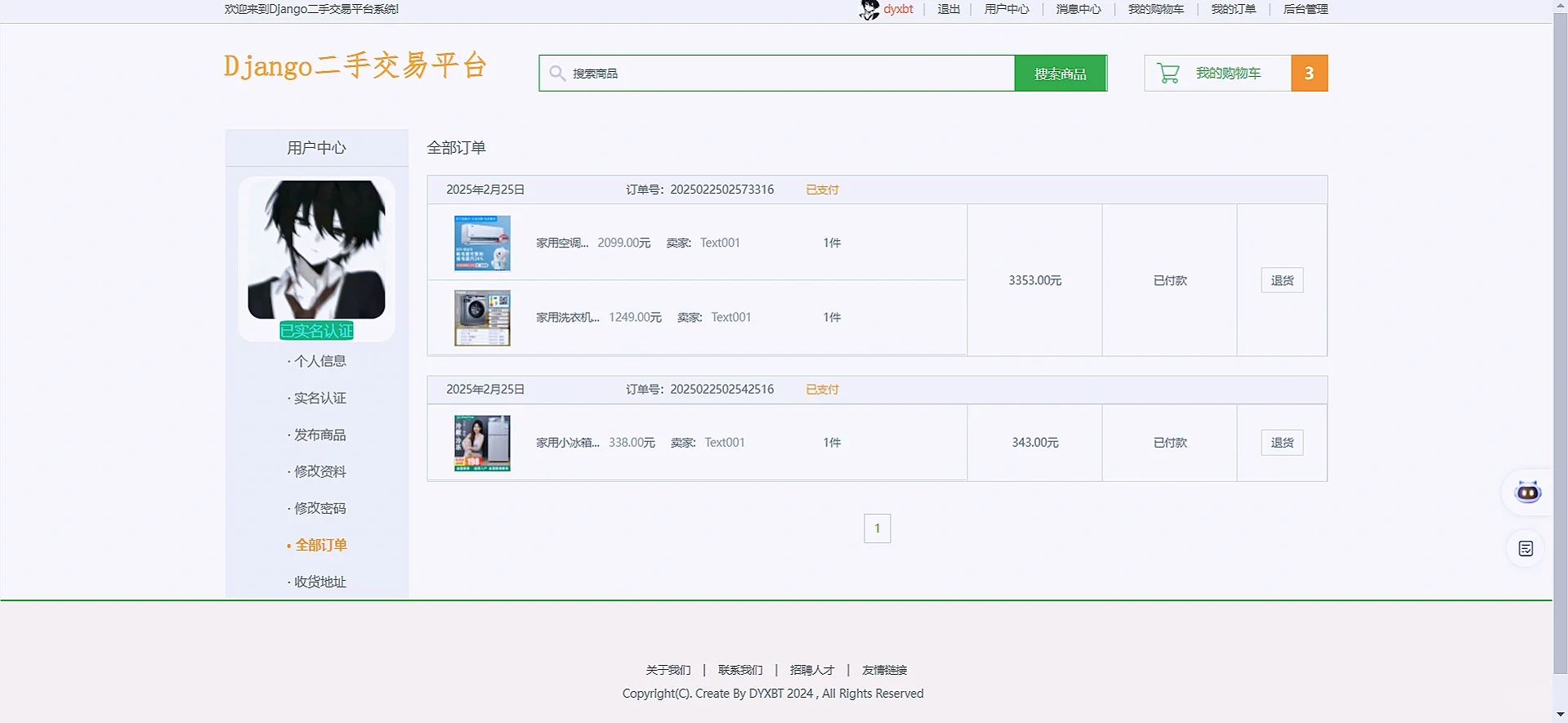
Task: Click the 家用空调... product name
Action: (x=562, y=243)
